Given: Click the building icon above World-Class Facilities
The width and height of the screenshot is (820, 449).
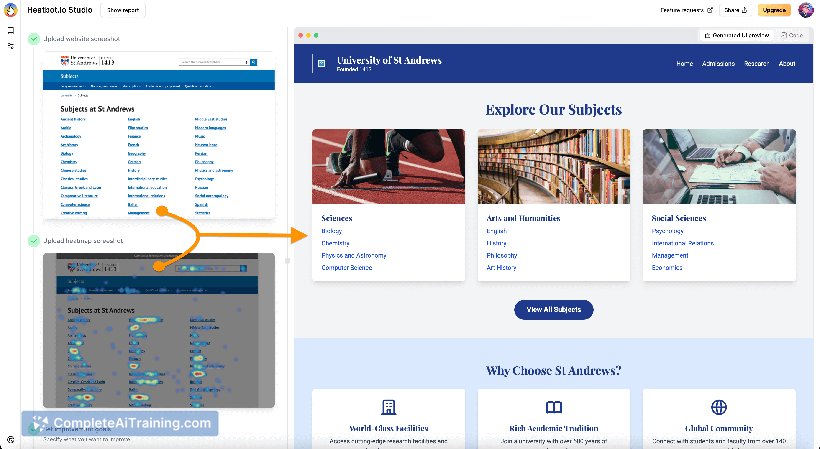Looking at the screenshot, I should pos(389,407).
